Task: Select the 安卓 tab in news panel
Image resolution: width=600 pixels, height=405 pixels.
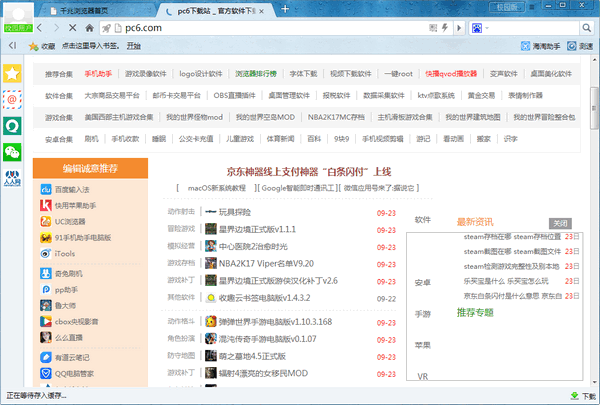Action: tap(423, 283)
